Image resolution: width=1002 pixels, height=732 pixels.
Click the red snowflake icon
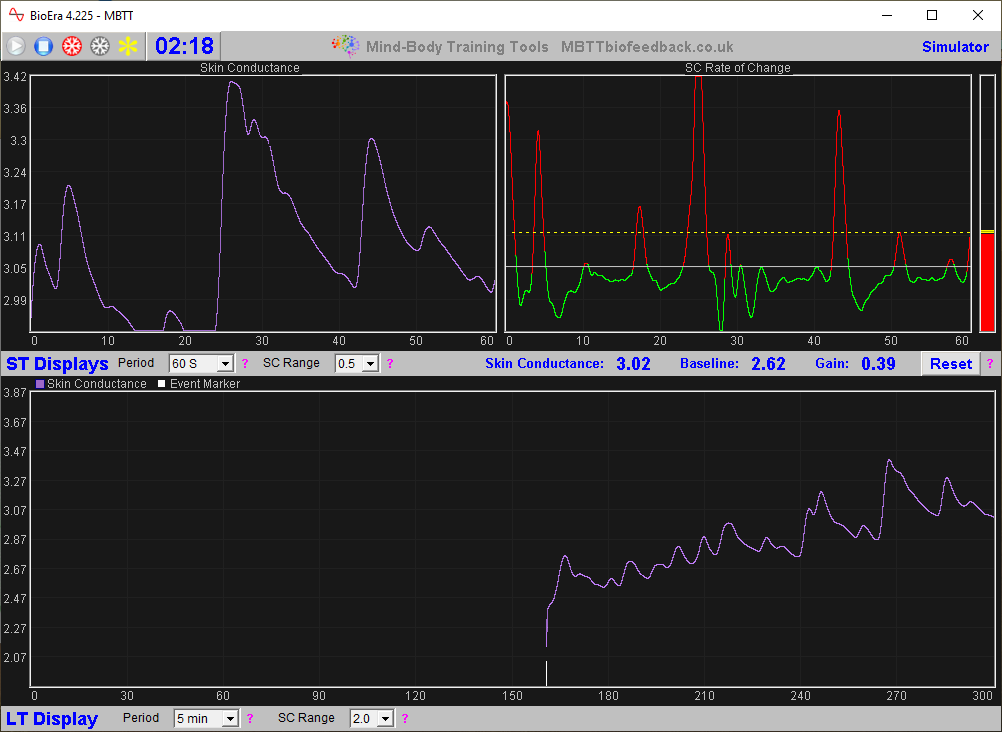pos(71,46)
